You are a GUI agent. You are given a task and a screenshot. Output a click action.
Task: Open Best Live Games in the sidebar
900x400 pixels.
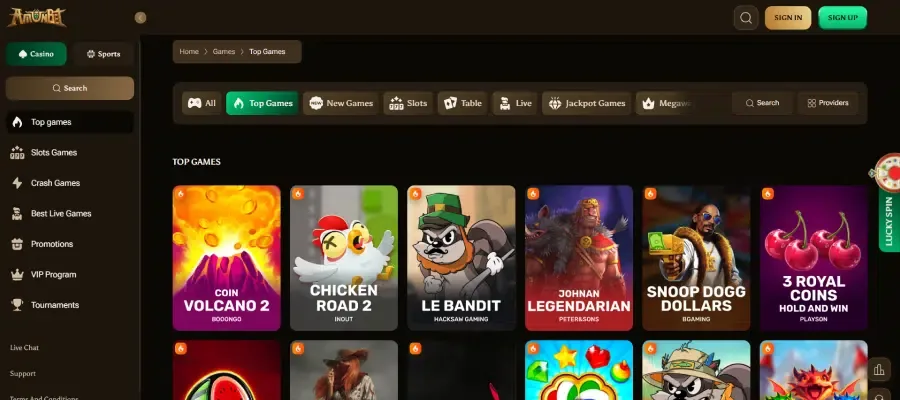70,213
